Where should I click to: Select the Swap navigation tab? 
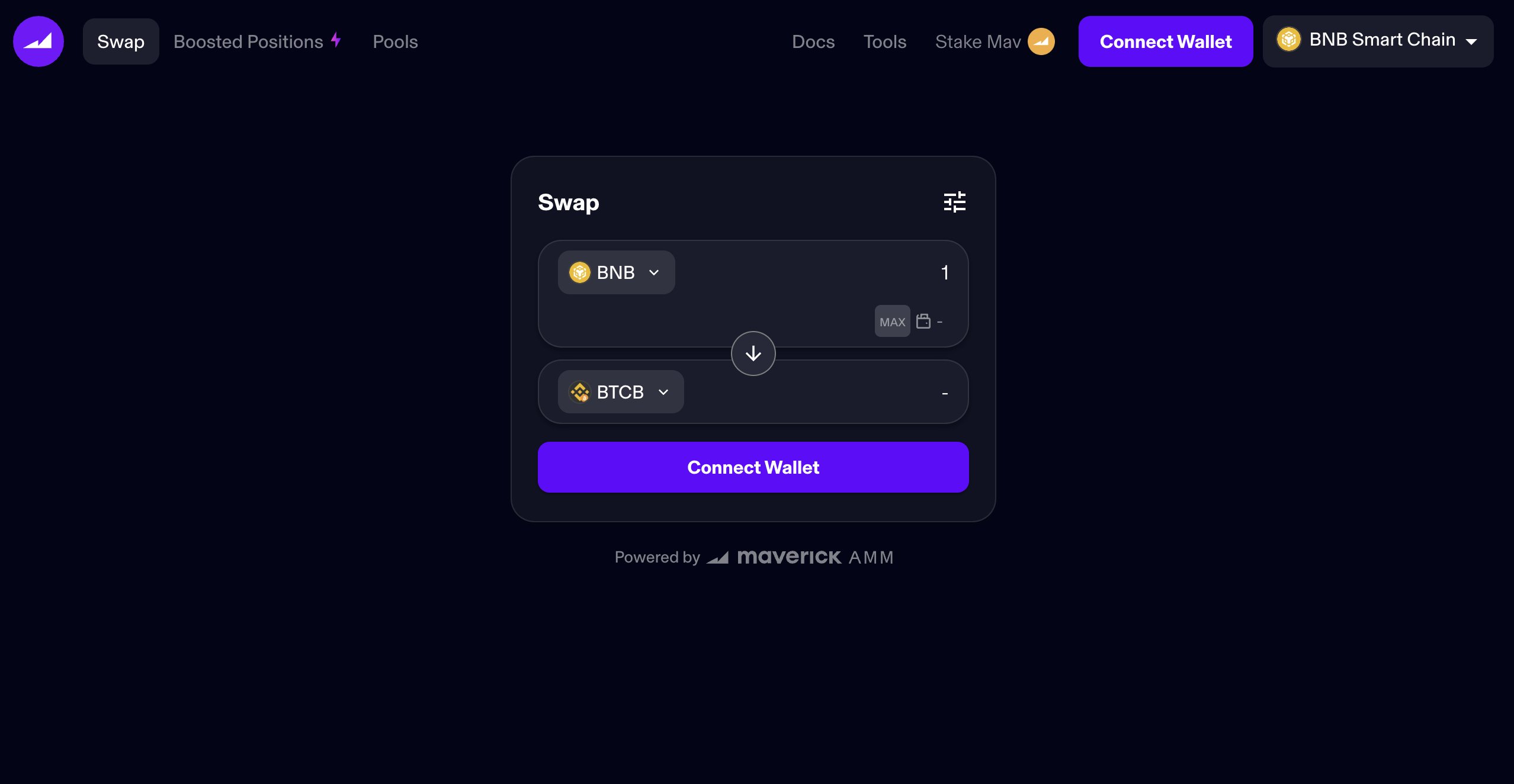click(121, 41)
